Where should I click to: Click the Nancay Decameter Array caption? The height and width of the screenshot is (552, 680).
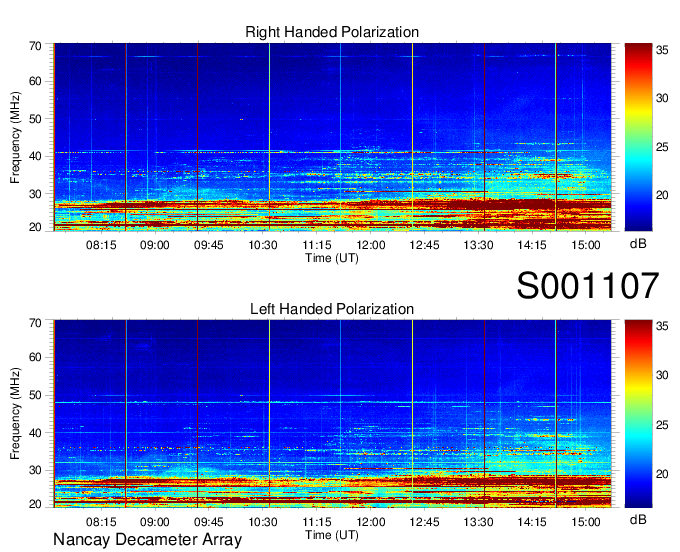pyautogui.click(x=147, y=540)
